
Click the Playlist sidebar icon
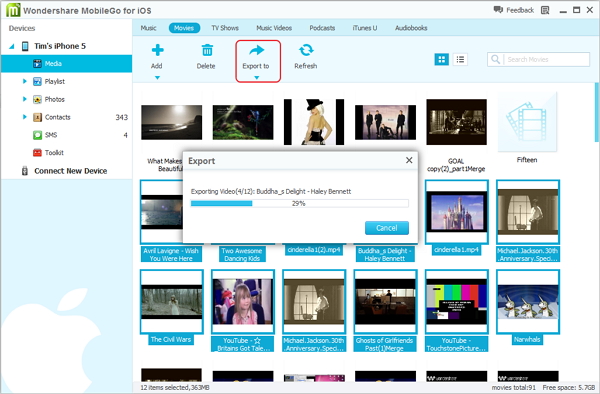pos(37,81)
